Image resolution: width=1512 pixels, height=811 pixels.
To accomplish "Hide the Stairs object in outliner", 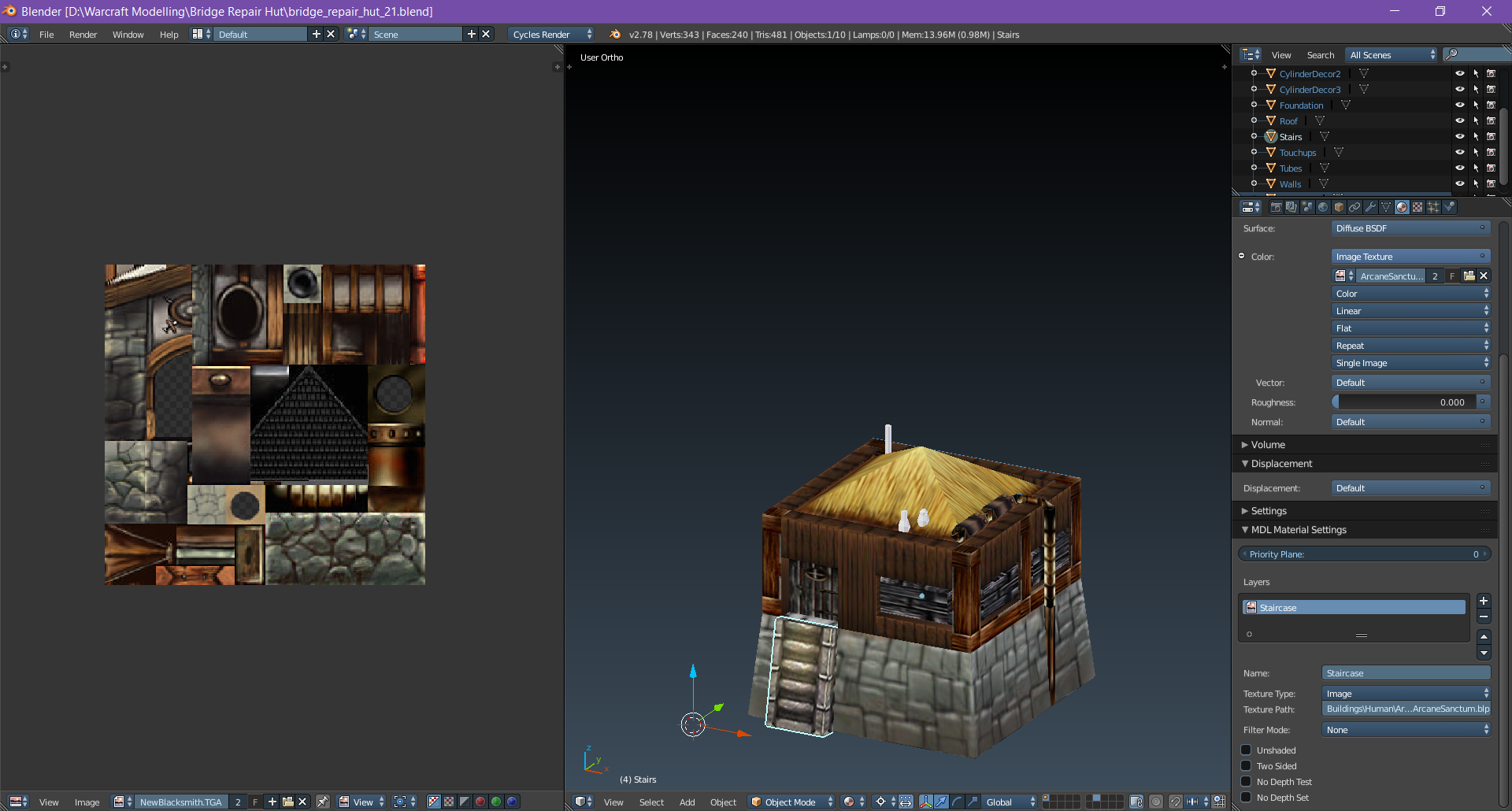I will pos(1459,136).
